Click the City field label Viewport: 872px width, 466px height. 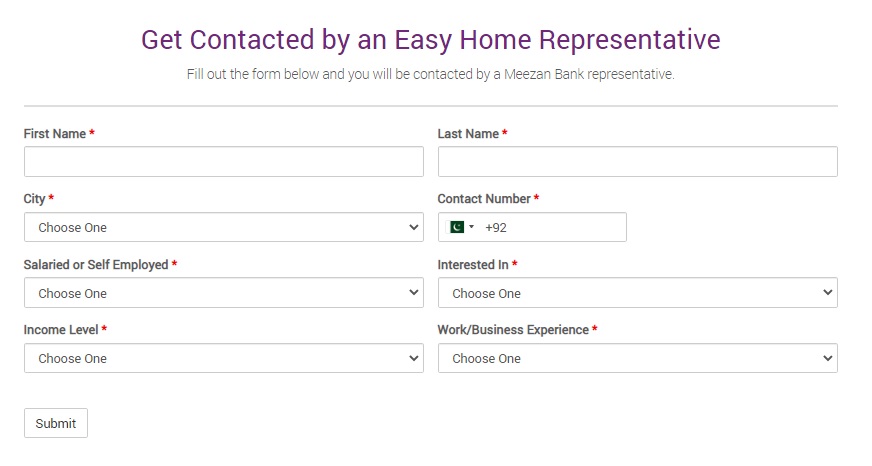point(35,199)
